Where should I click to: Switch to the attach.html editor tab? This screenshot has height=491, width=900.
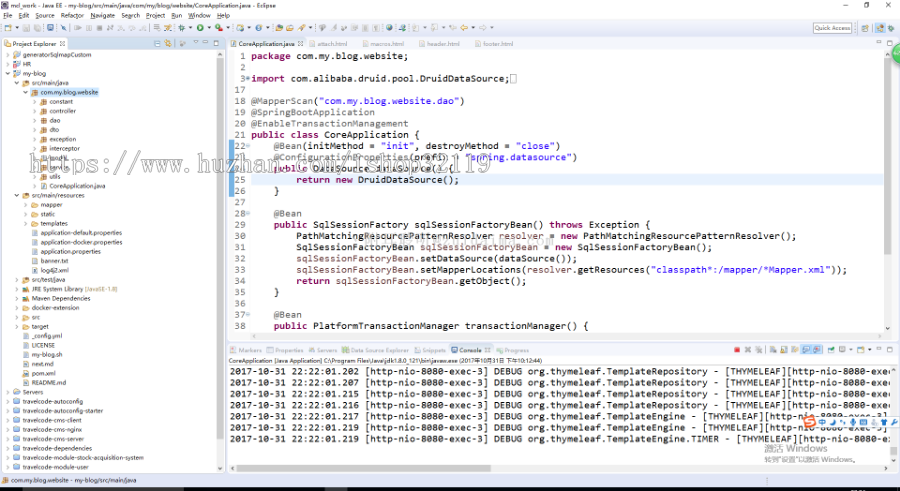(328, 44)
